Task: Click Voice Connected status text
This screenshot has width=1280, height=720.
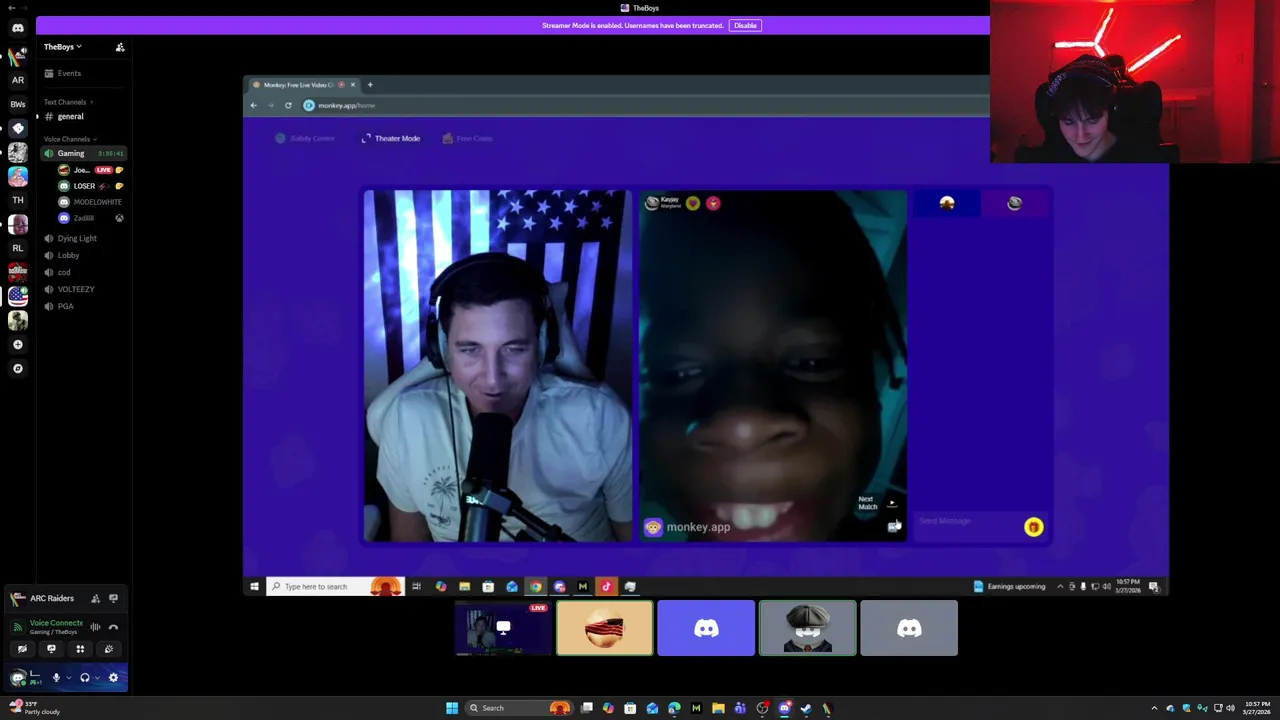Action: 56,622
